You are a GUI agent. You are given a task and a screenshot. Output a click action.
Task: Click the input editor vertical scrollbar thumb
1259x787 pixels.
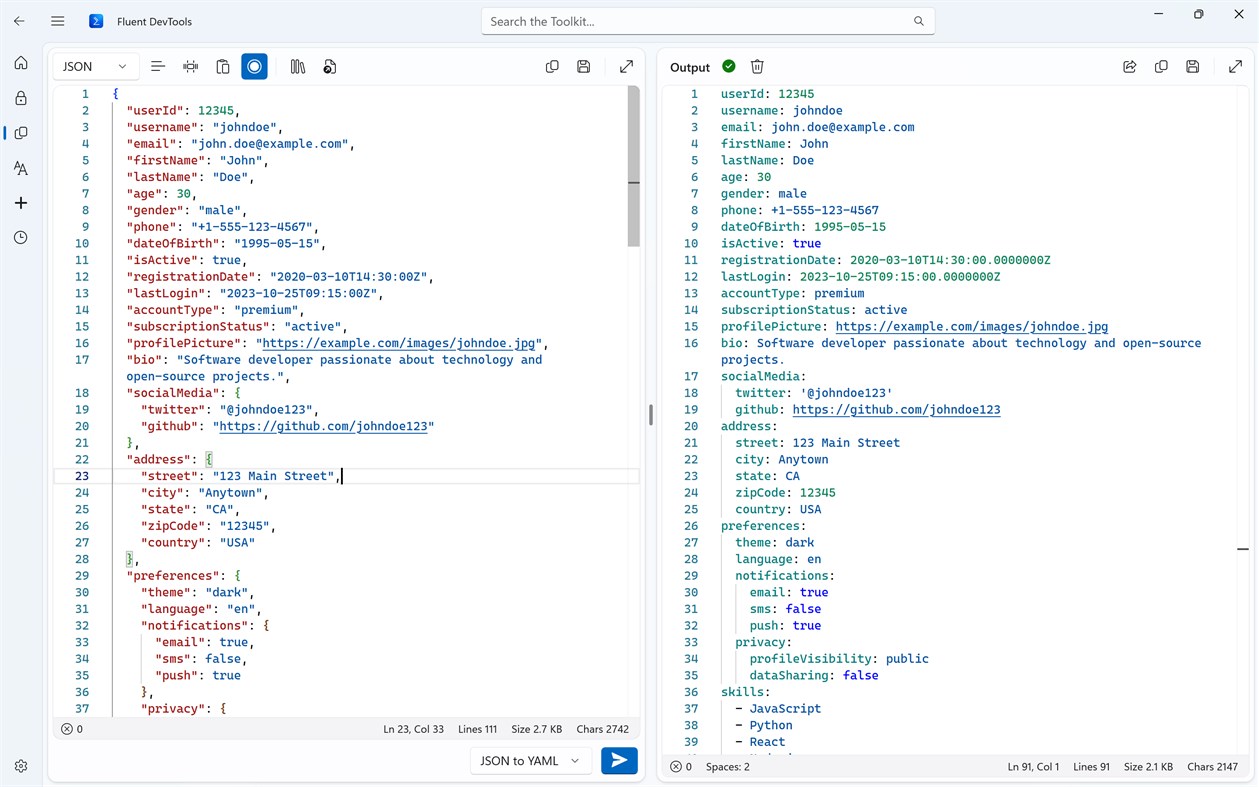634,166
